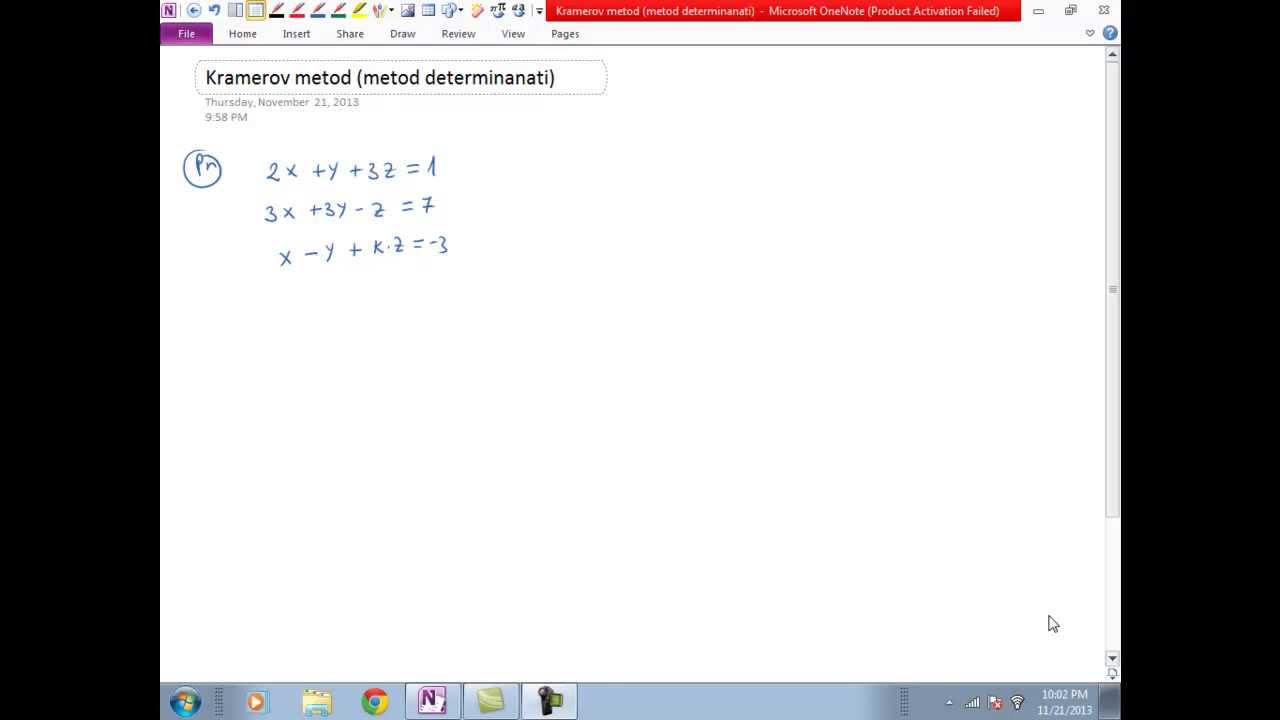
Task: Open the screen recorder taskbar application
Action: pyautogui.click(x=549, y=702)
